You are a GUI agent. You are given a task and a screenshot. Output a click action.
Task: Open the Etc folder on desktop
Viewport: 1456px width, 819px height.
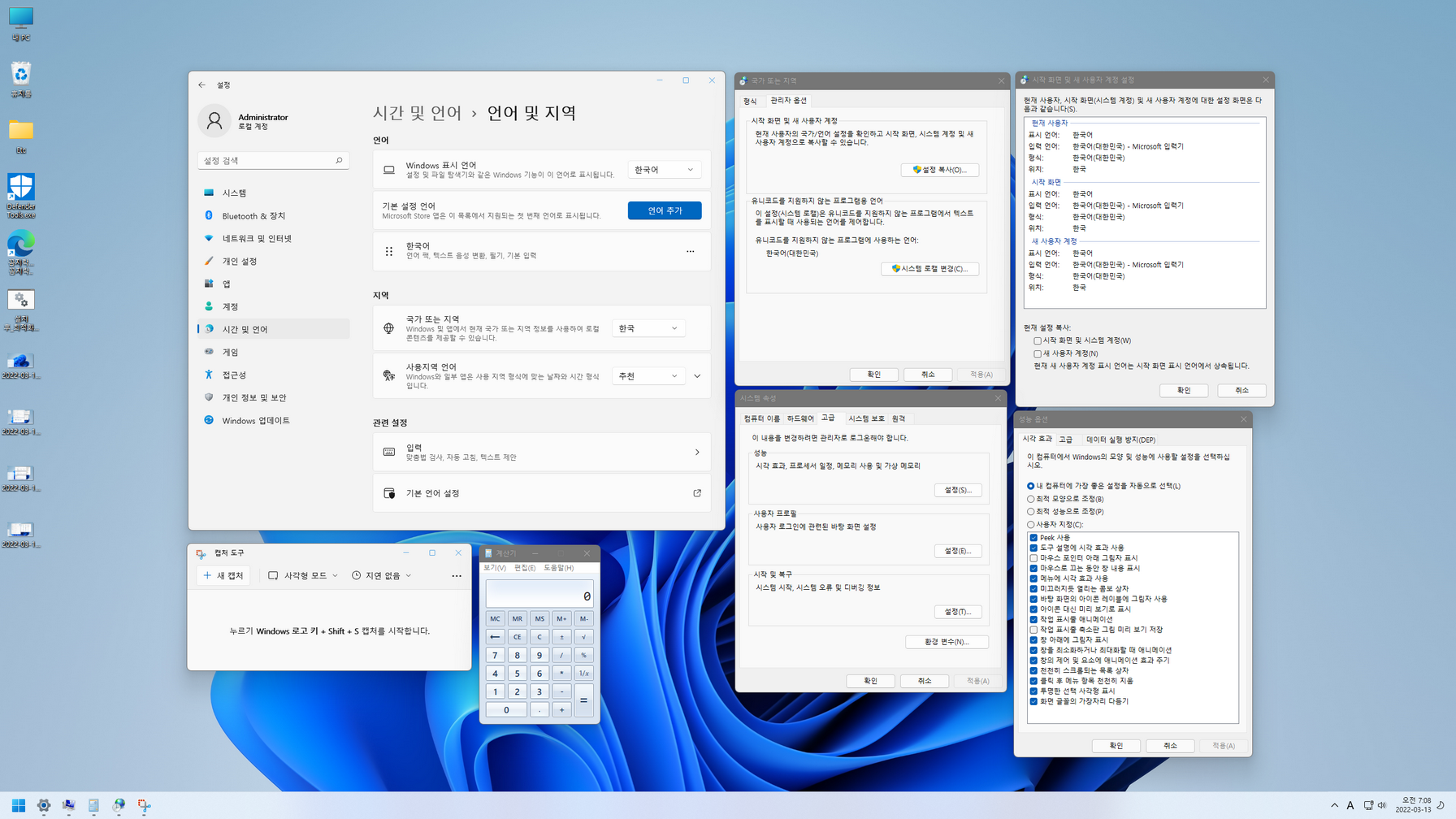(21, 136)
